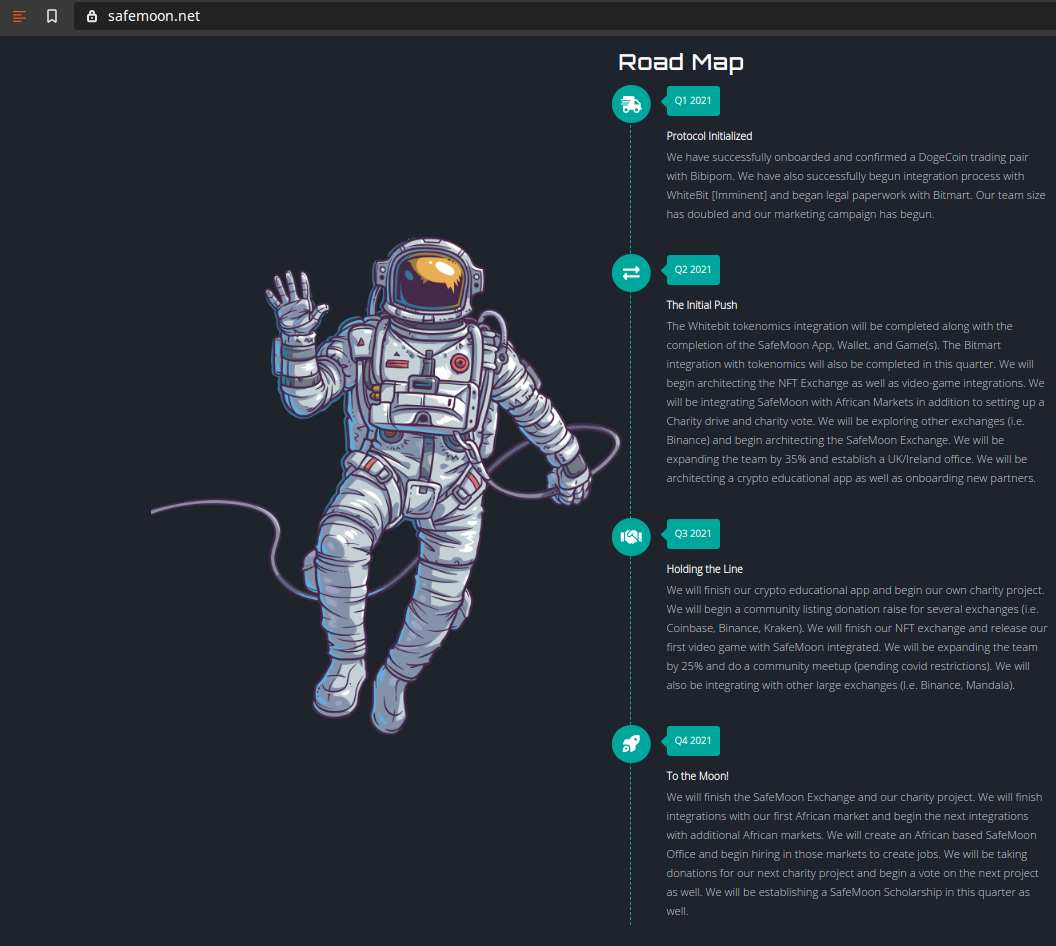
Task: View site security via the padlock icon
Action: [92, 16]
